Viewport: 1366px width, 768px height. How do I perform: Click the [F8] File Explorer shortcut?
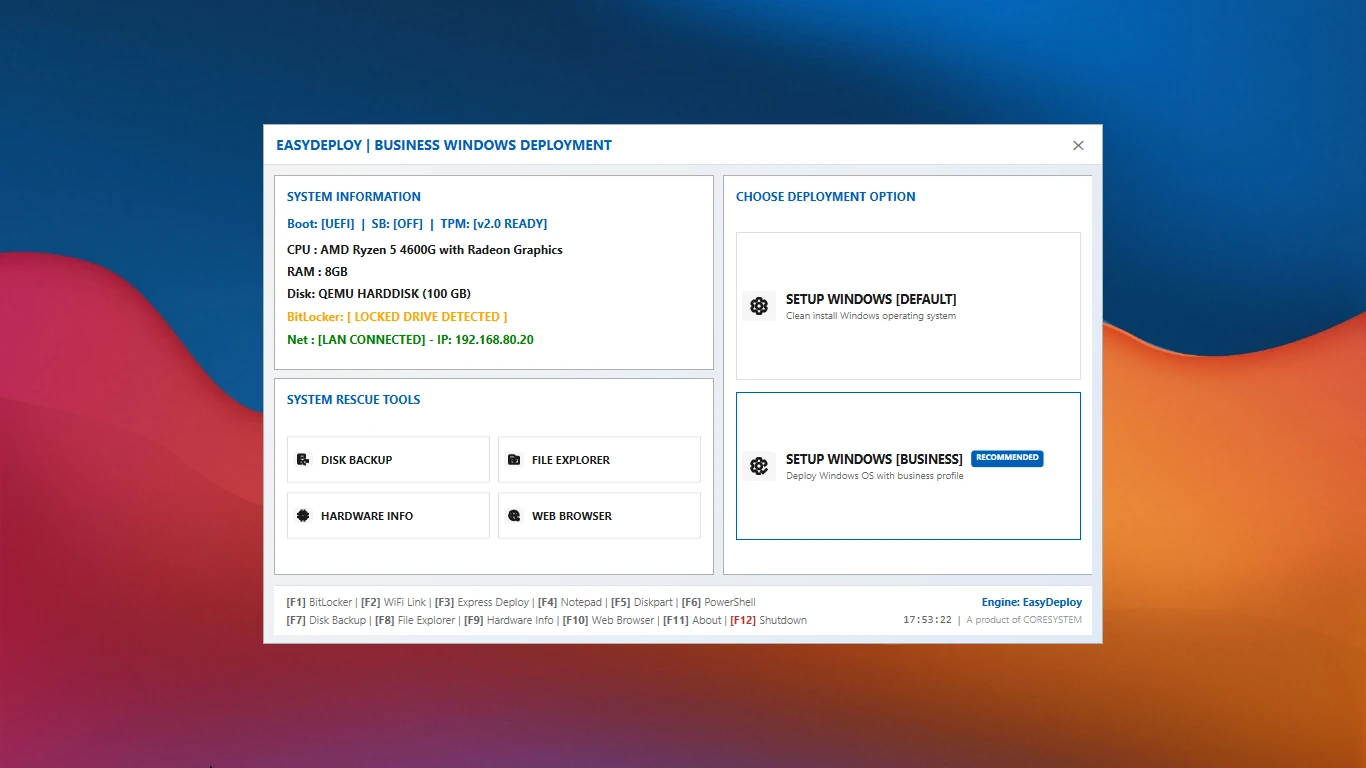415,621
